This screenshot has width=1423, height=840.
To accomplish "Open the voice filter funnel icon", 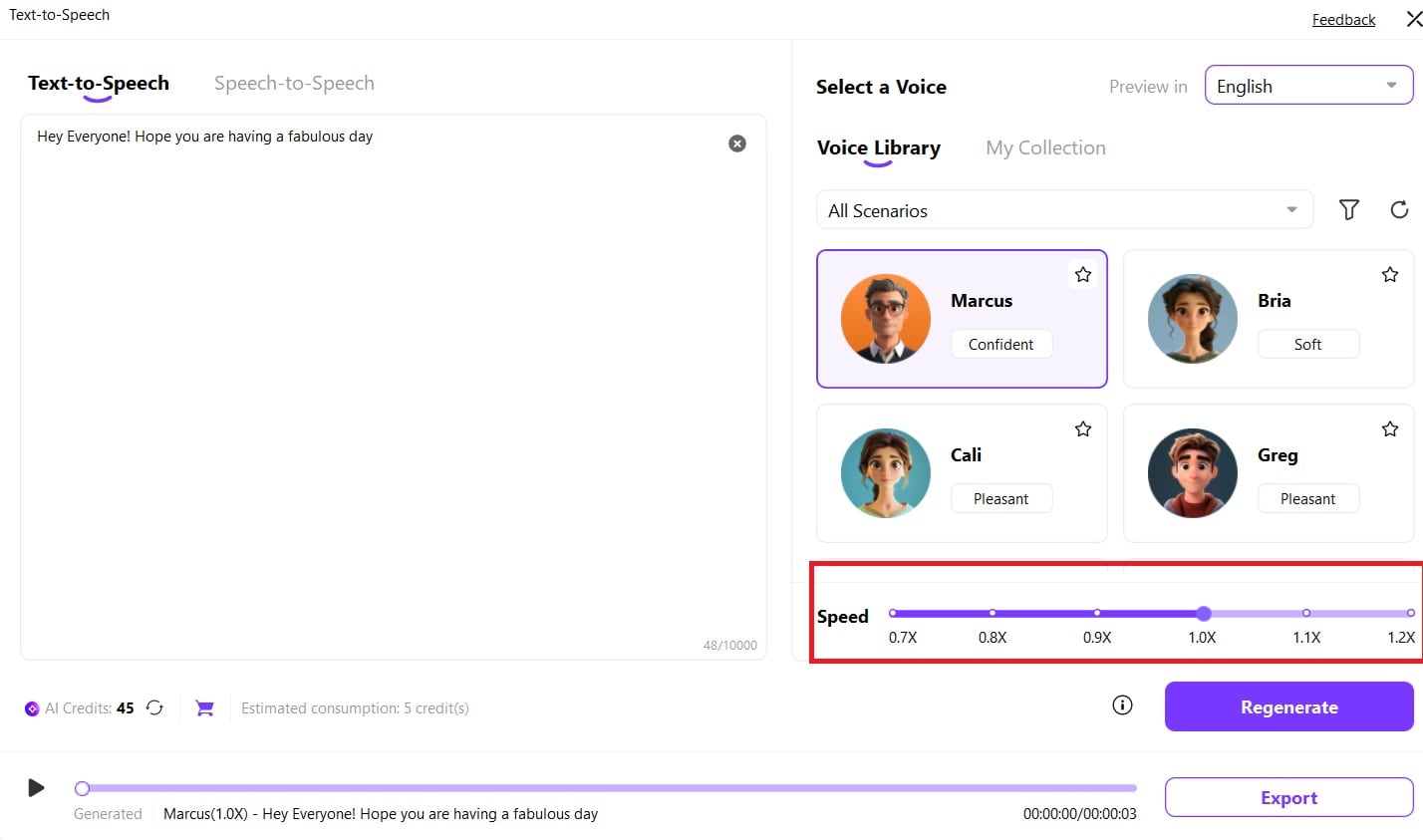I will coord(1348,209).
